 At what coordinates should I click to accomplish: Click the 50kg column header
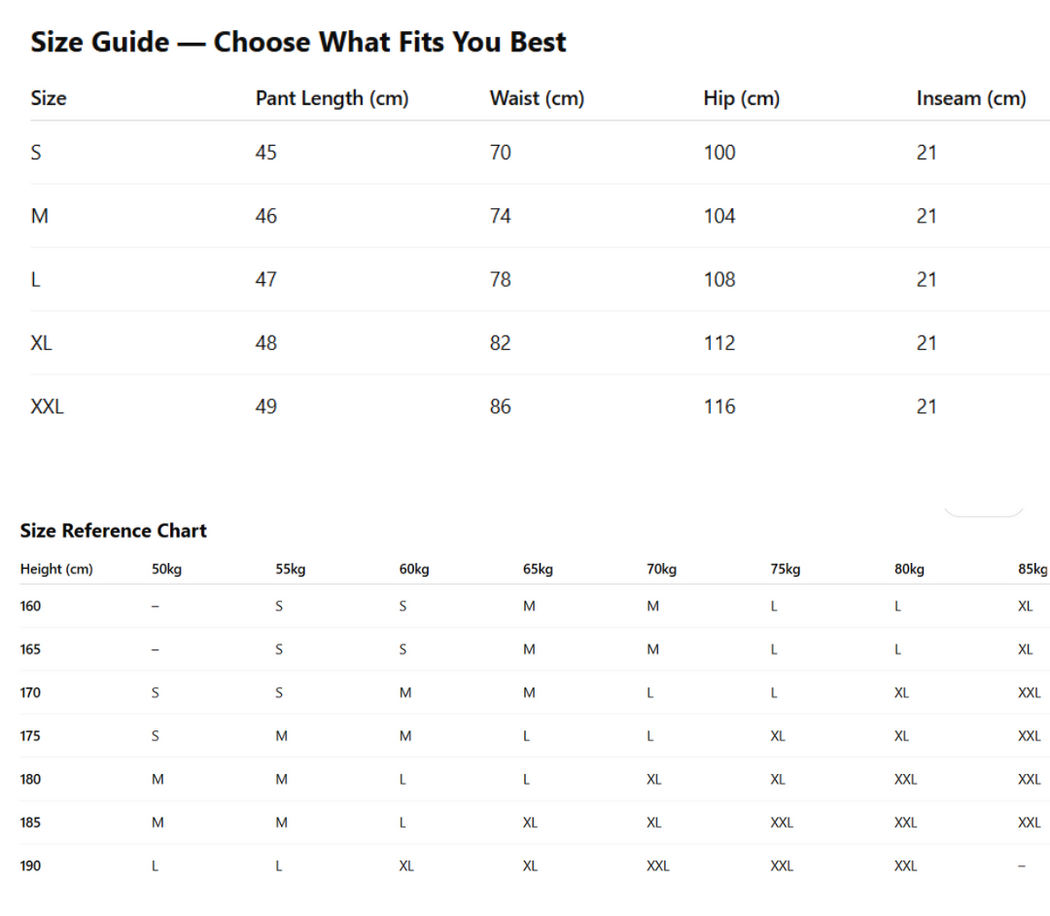166,569
